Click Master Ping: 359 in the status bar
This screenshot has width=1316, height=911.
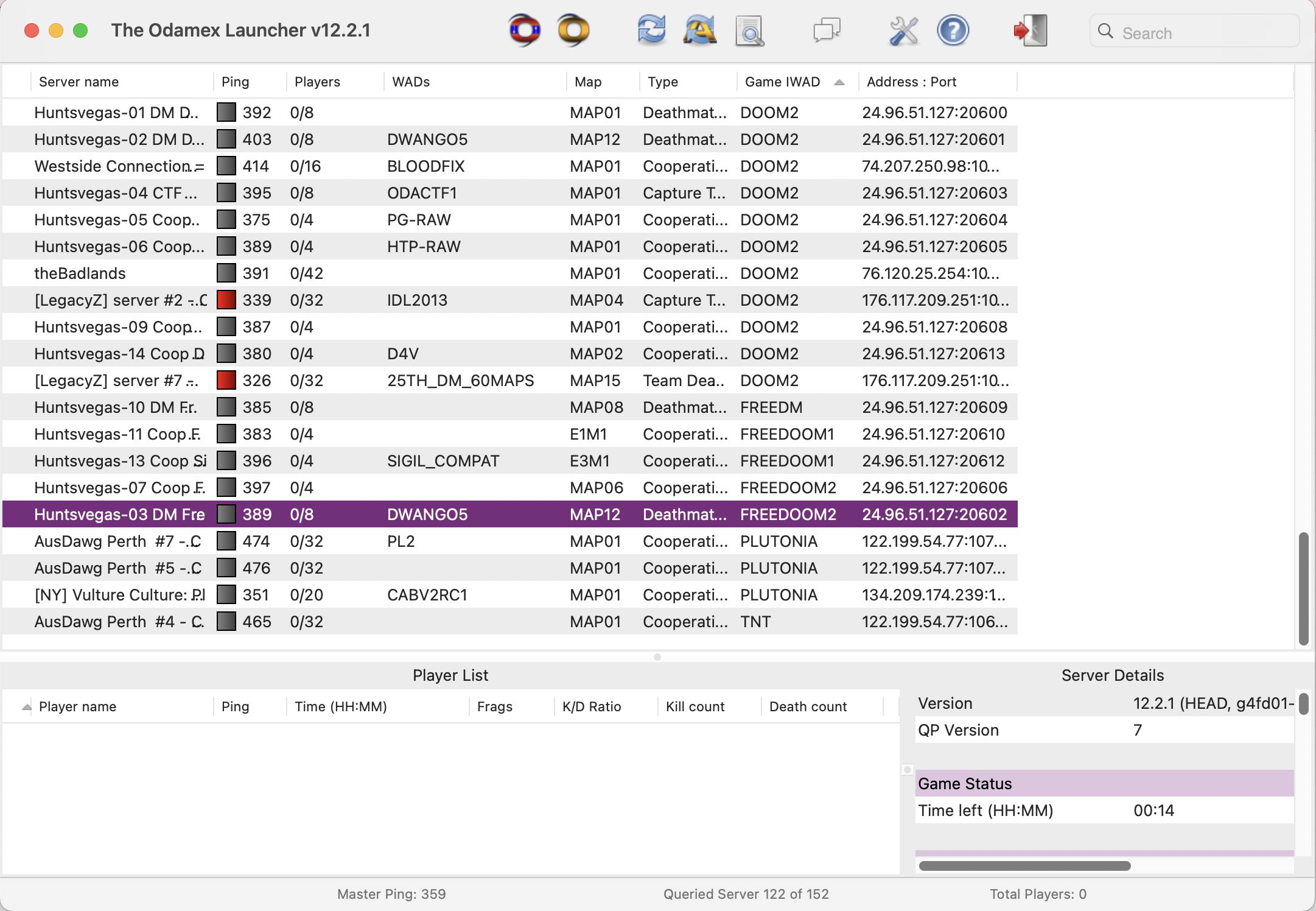tap(391, 894)
